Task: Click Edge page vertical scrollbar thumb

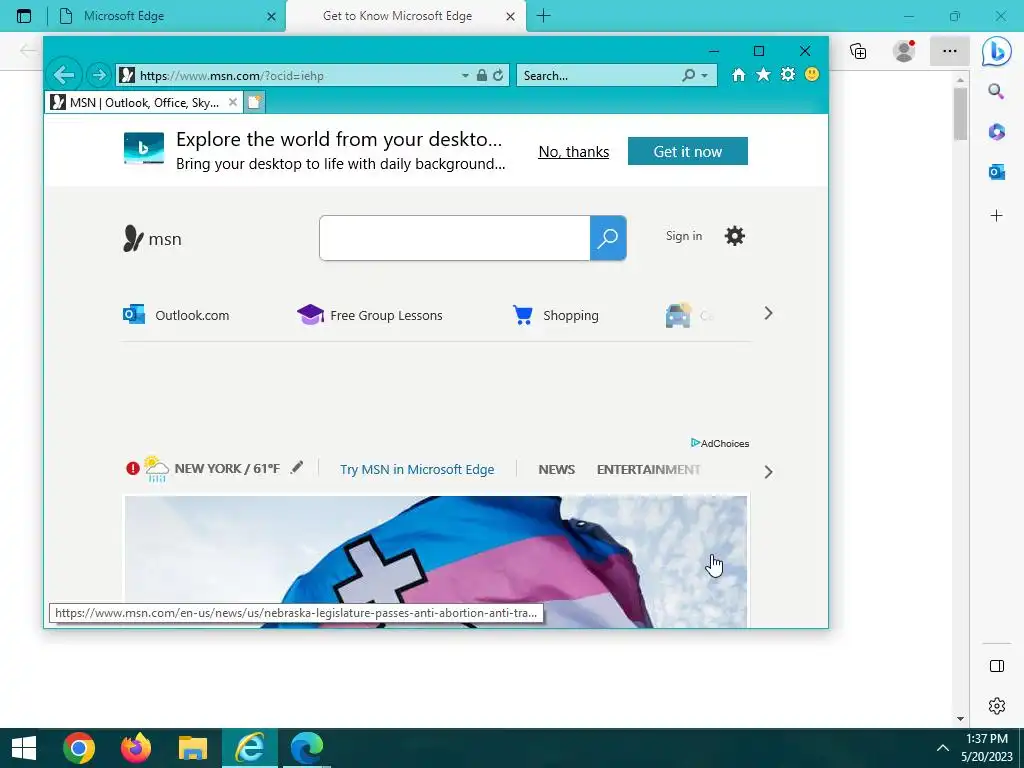Action: point(960,114)
